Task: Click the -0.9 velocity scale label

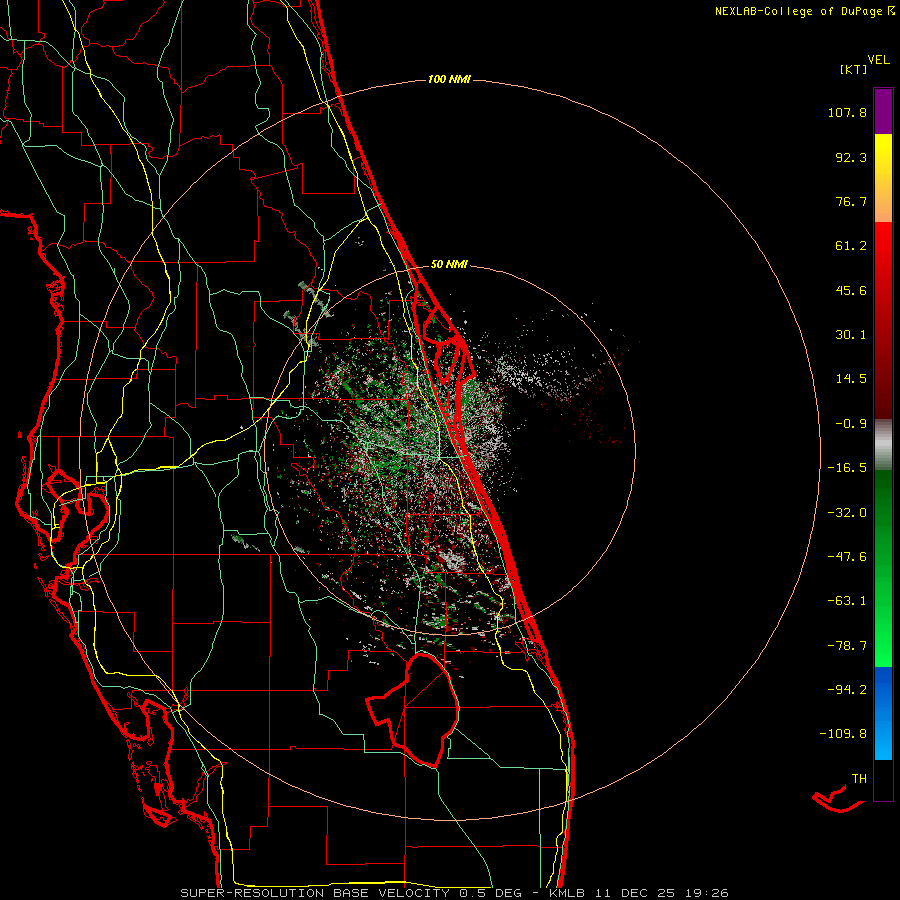Action: [851, 423]
